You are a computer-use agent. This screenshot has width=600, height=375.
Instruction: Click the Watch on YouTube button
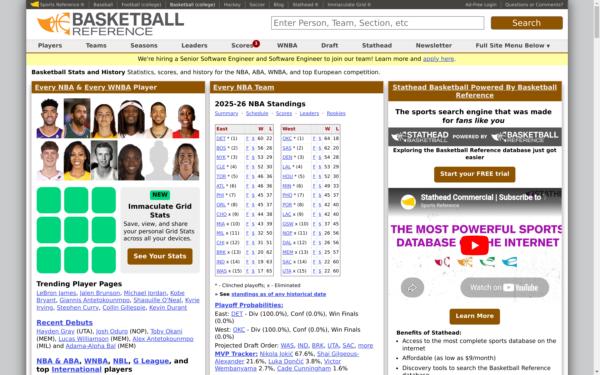[504, 287]
